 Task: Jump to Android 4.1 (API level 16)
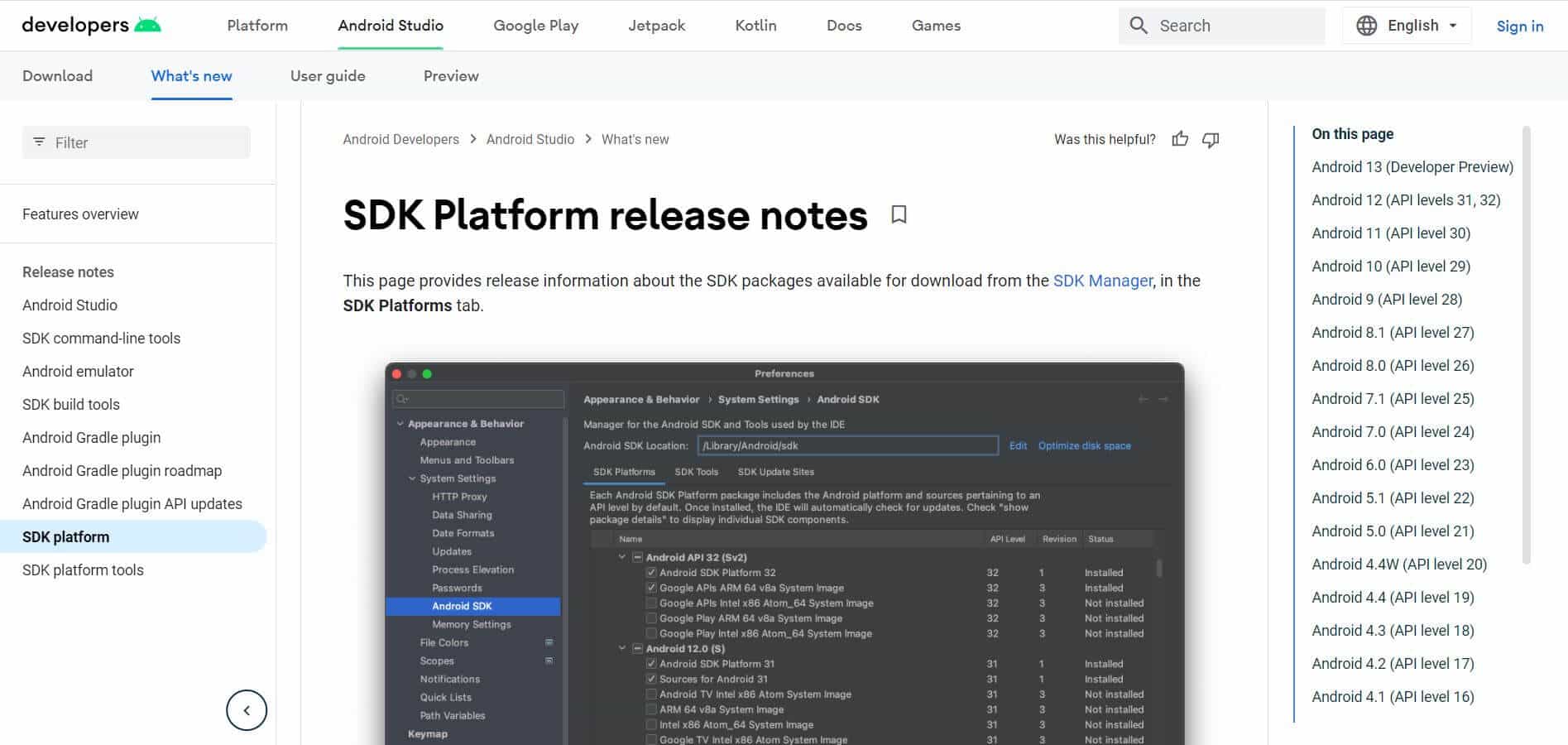click(x=1393, y=696)
